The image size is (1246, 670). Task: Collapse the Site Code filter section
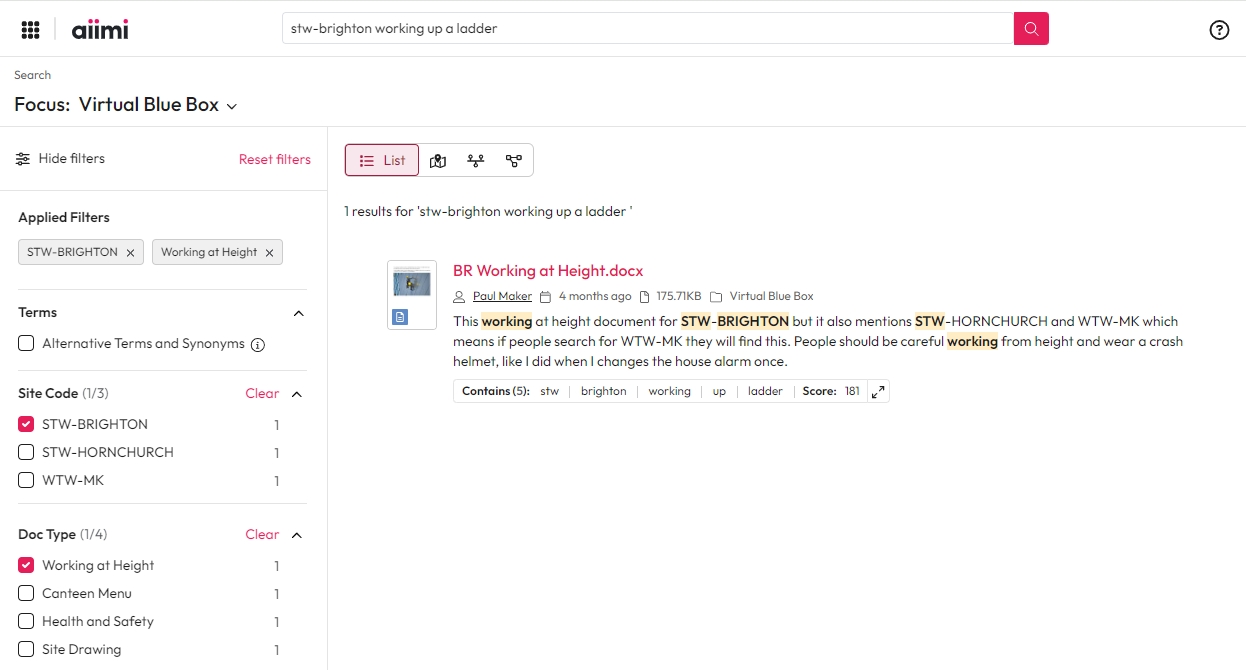coord(297,394)
